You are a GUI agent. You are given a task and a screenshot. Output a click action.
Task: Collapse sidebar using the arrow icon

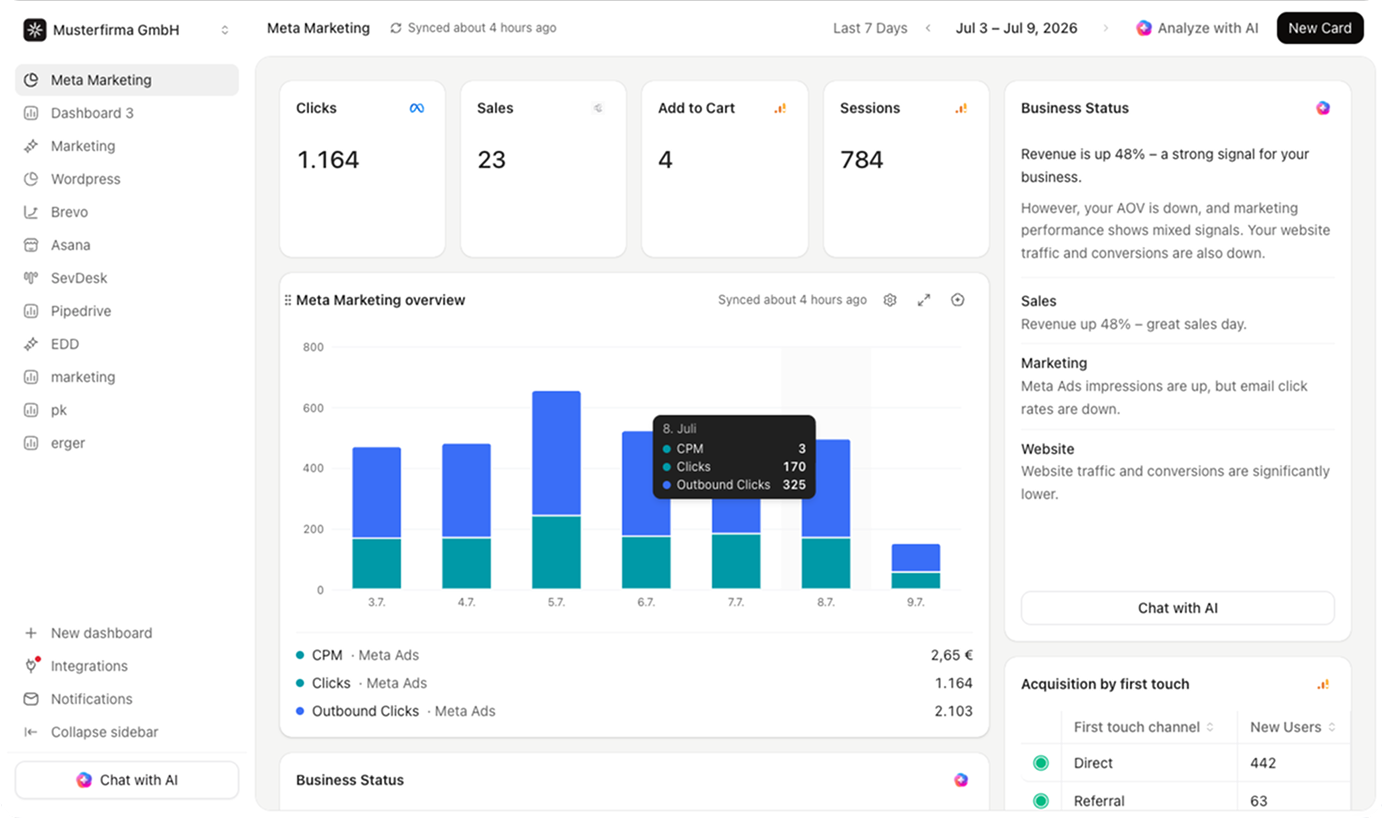coord(31,732)
